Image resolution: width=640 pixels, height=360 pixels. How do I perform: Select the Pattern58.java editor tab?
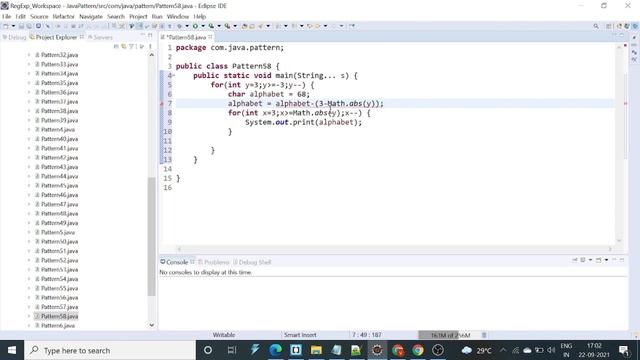(186, 37)
